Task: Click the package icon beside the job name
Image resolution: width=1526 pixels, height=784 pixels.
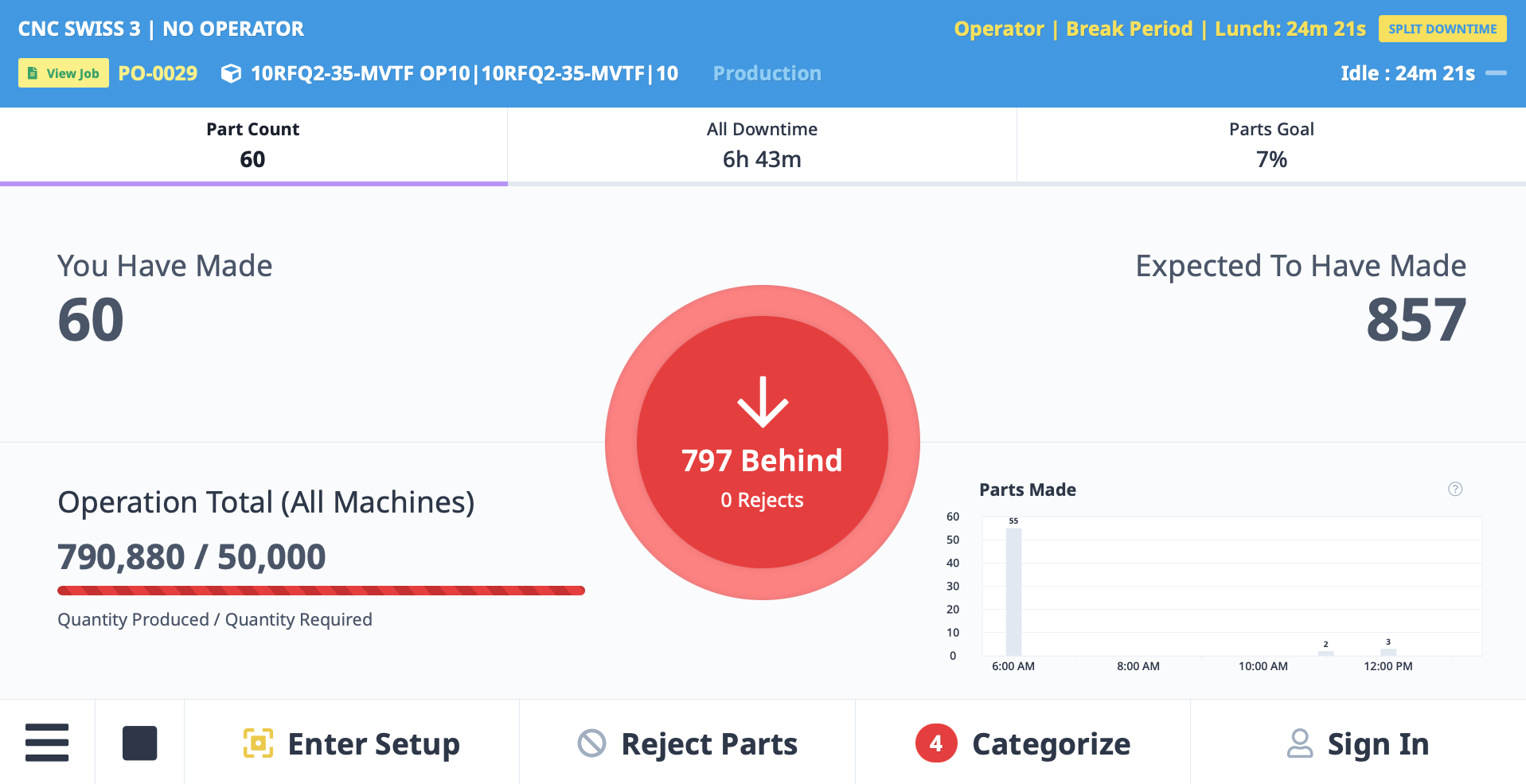Action: 231,73
